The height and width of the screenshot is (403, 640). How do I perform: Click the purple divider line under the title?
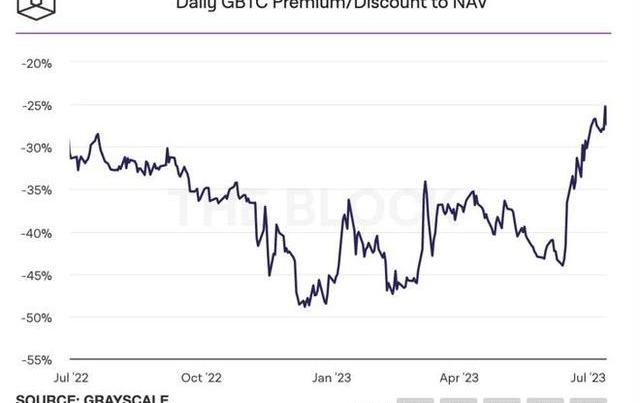click(318, 32)
